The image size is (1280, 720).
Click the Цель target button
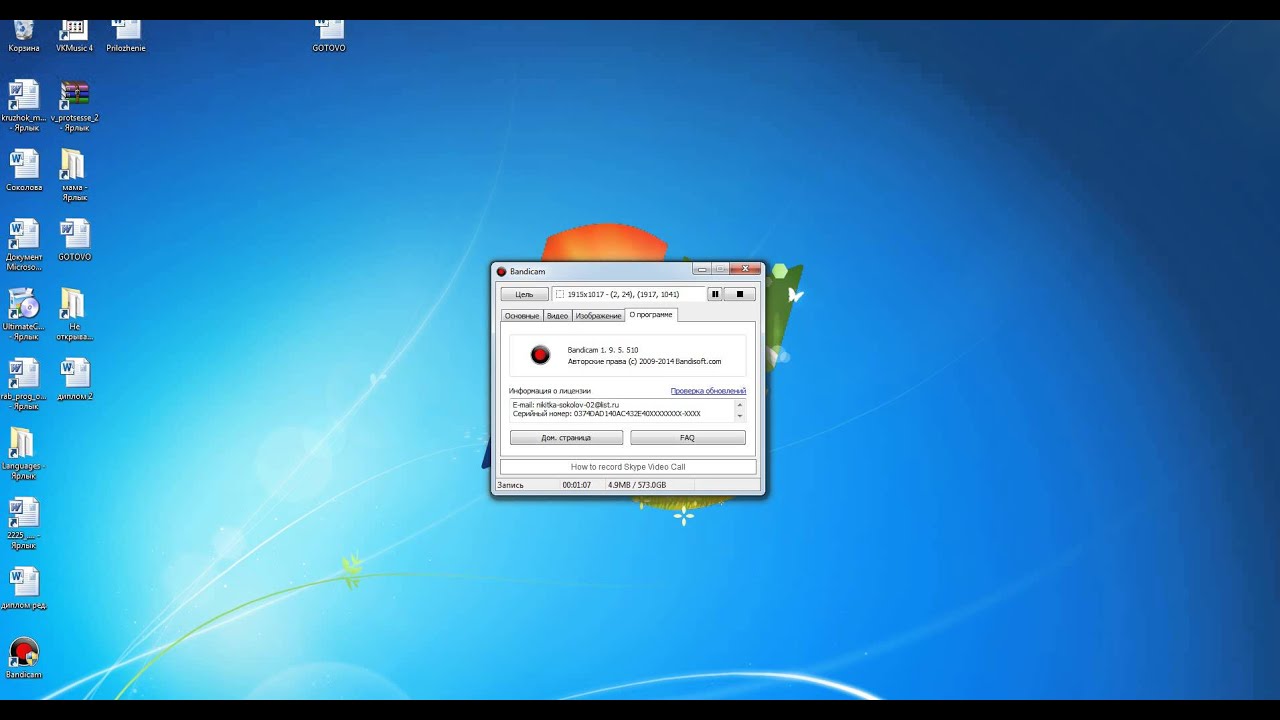pyautogui.click(x=524, y=294)
